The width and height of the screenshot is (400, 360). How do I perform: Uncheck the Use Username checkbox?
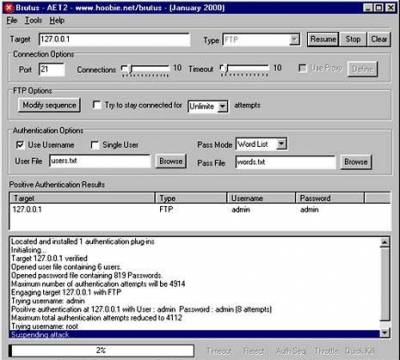[x=20, y=145]
